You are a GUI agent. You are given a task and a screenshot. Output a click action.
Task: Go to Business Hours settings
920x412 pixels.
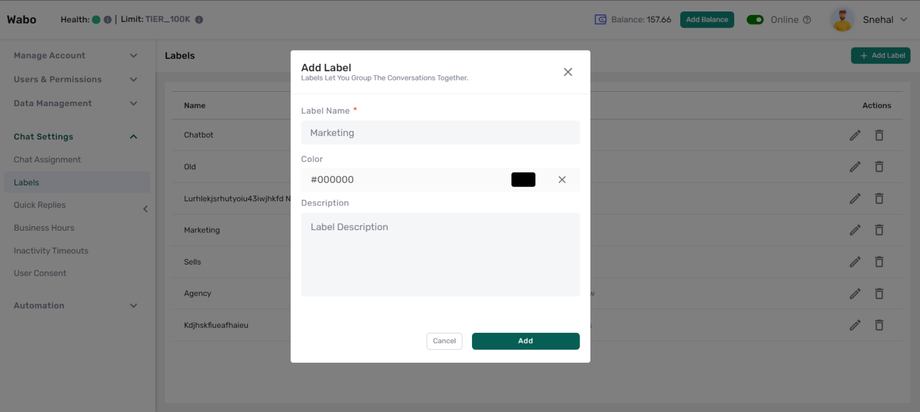[x=44, y=228]
